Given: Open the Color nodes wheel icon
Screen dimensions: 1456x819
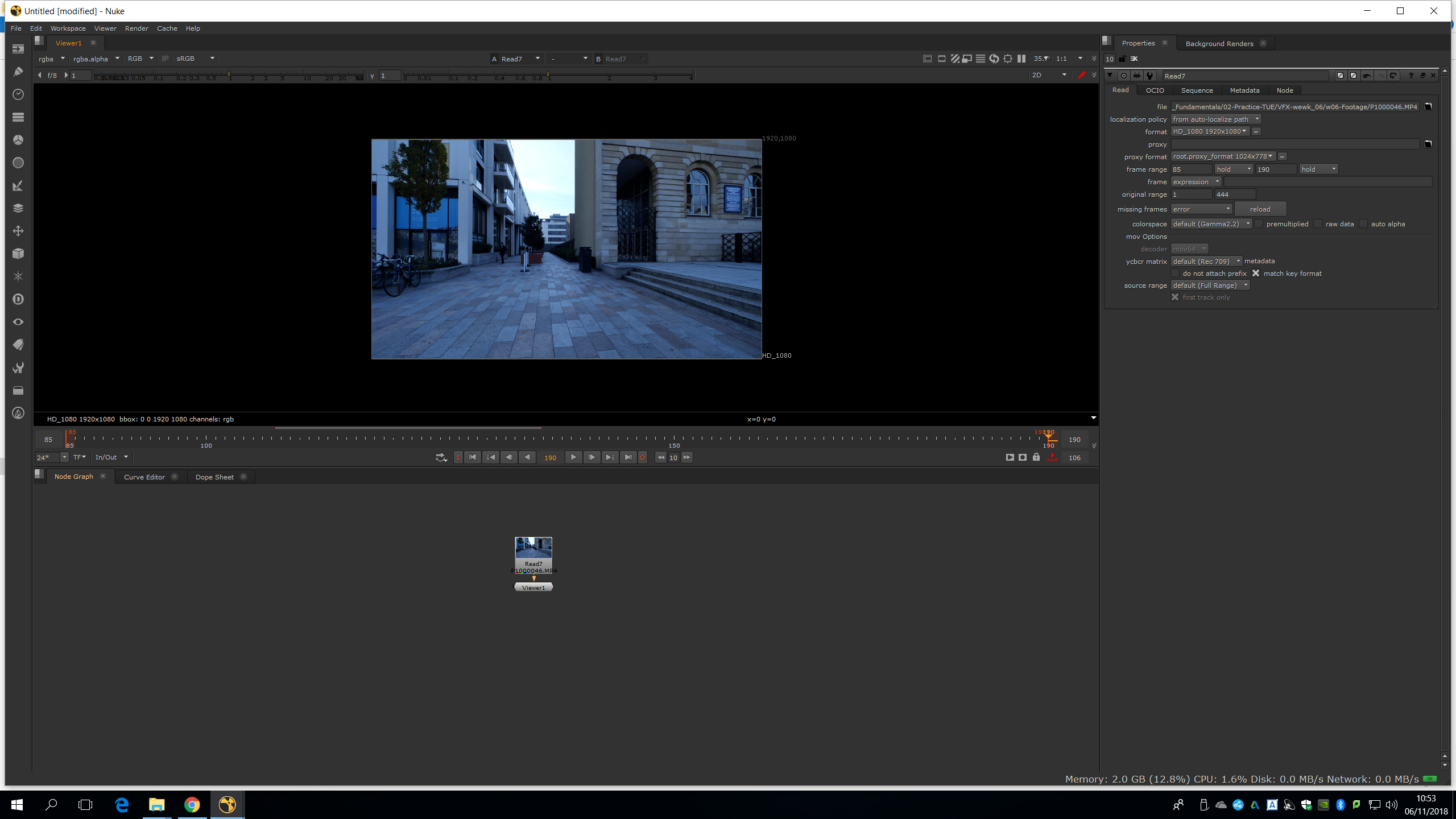Looking at the screenshot, I should click(x=18, y=140).
